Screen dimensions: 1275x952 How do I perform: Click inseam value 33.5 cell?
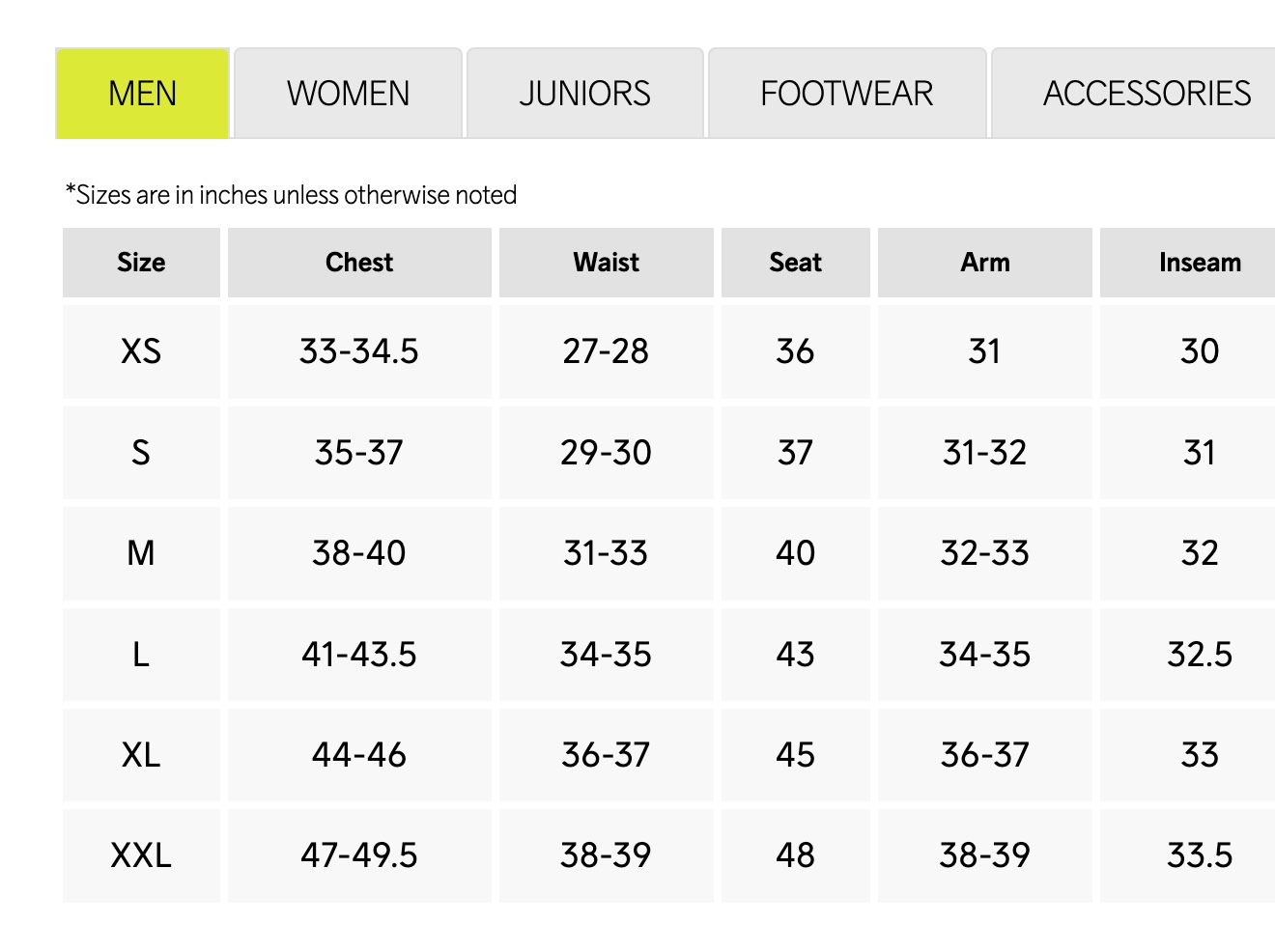pyautogui.click(x=1199, y=855)
